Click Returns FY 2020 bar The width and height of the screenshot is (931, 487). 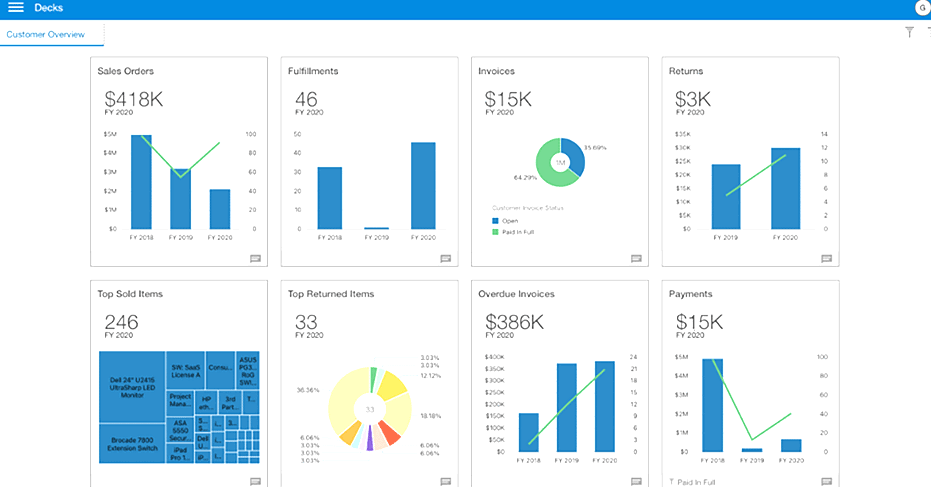[785, 188]
